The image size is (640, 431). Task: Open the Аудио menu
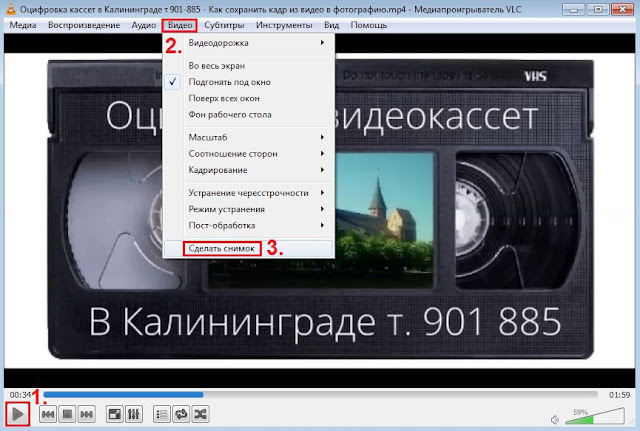[x=144, y=25]
